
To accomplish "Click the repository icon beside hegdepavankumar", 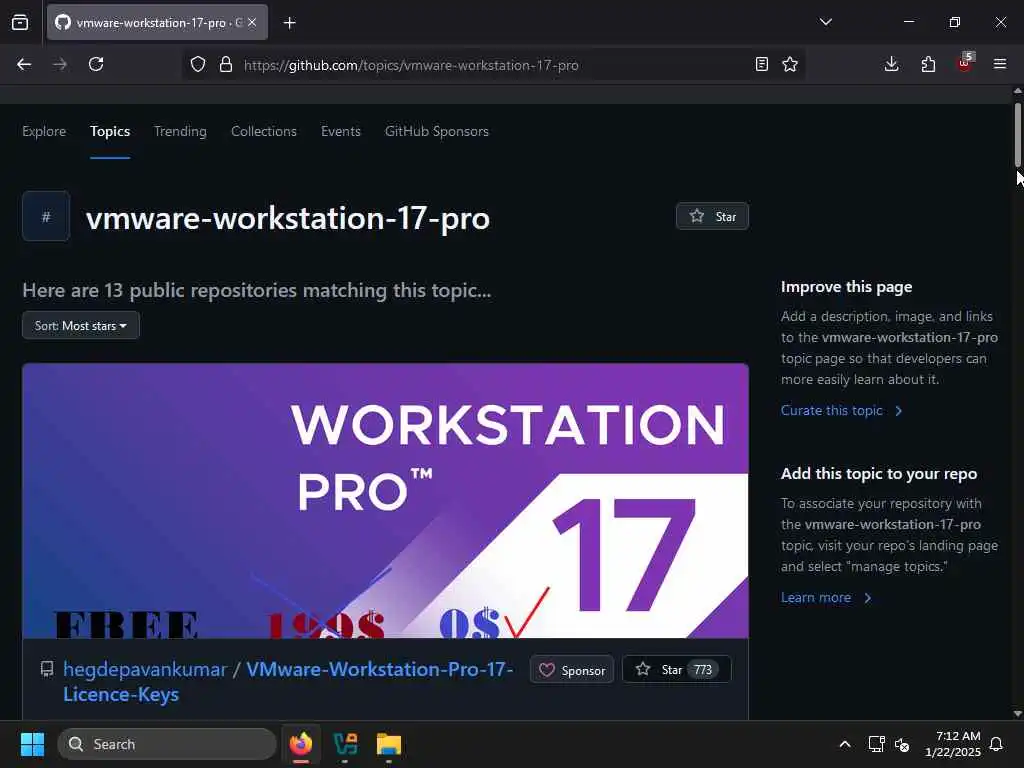I will click(x=47, y=669).
